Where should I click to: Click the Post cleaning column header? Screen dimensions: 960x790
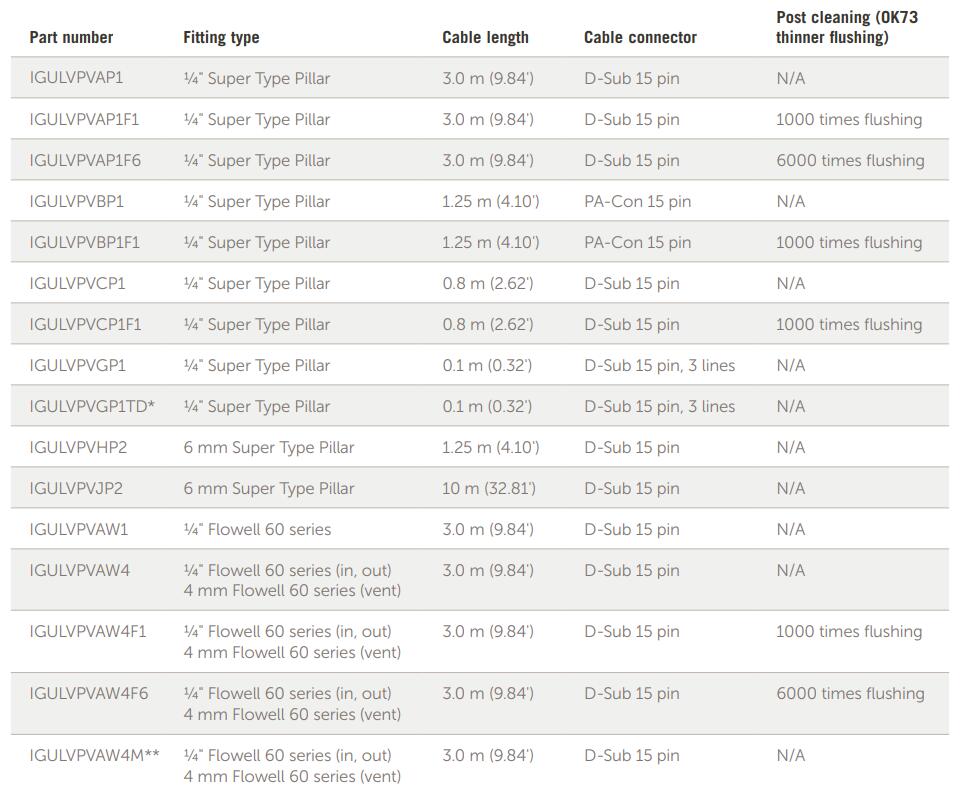847,27
